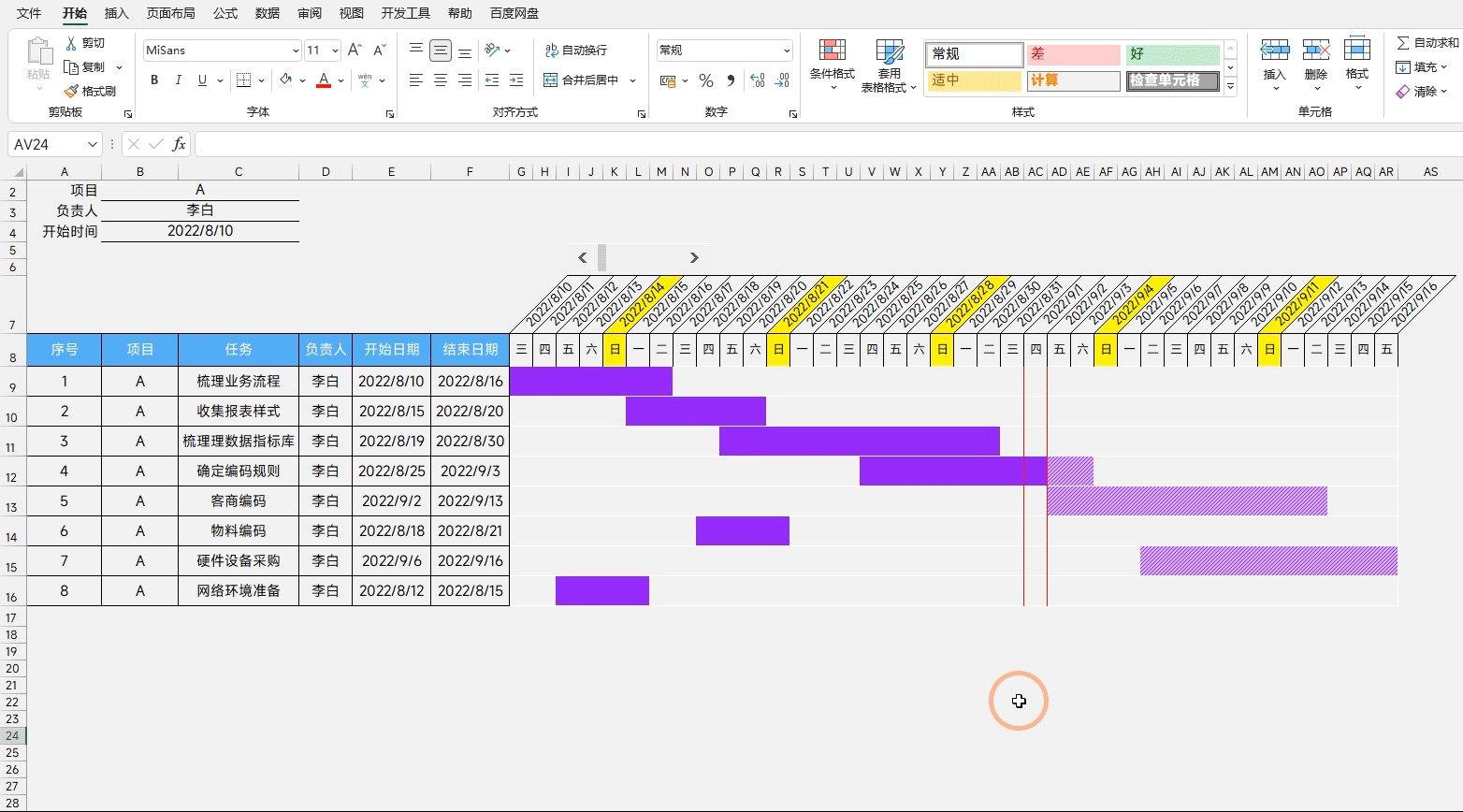Apply the 好 cell style

pos(1173,54)
